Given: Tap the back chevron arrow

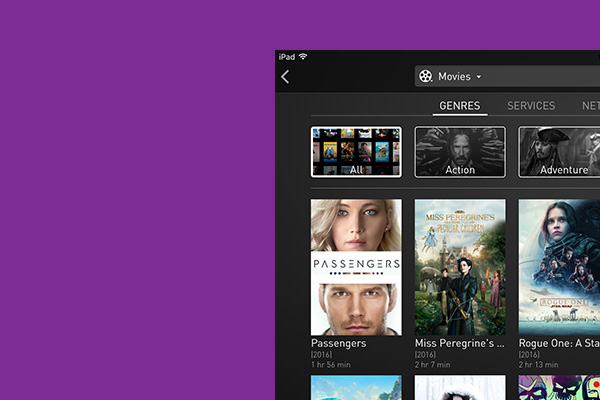Looking at the screenshot, I should pyautogui.click(x=285, y=77).
